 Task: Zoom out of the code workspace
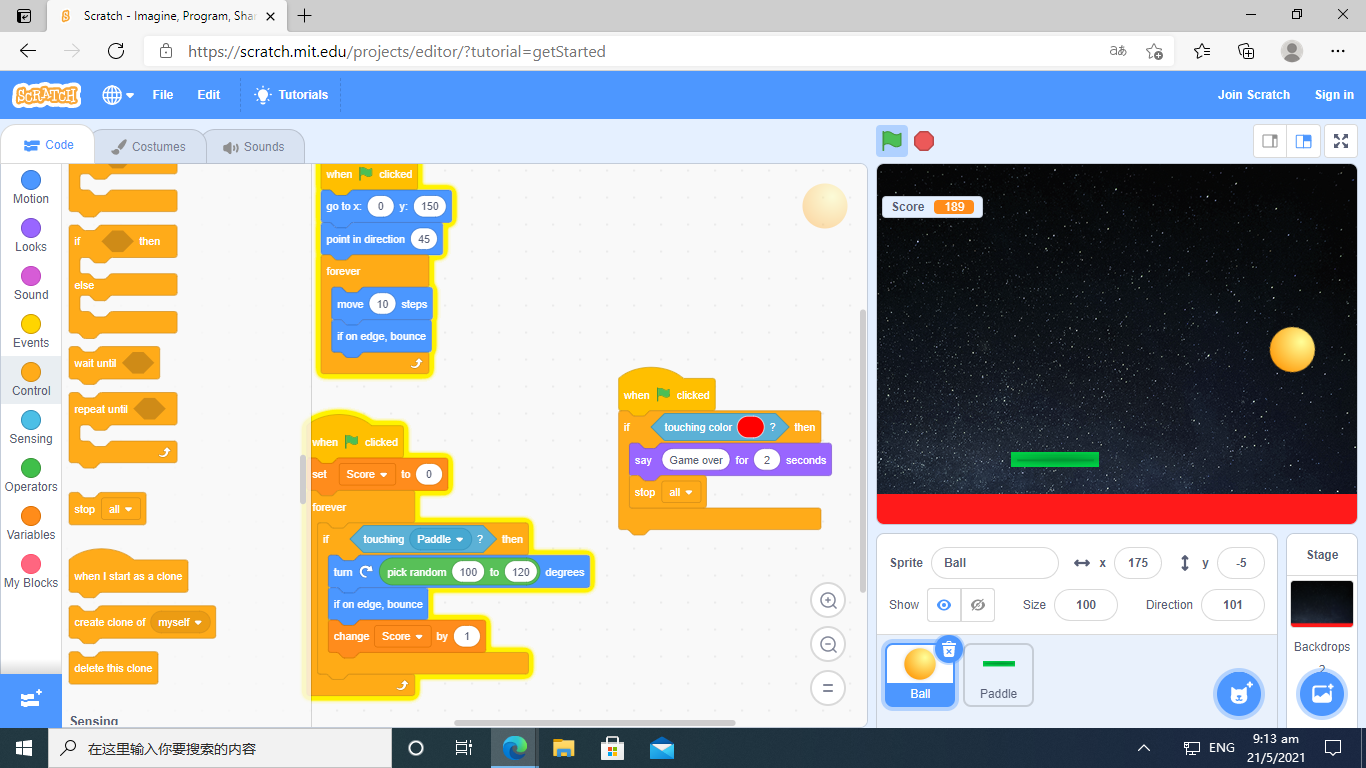(828, 645)
